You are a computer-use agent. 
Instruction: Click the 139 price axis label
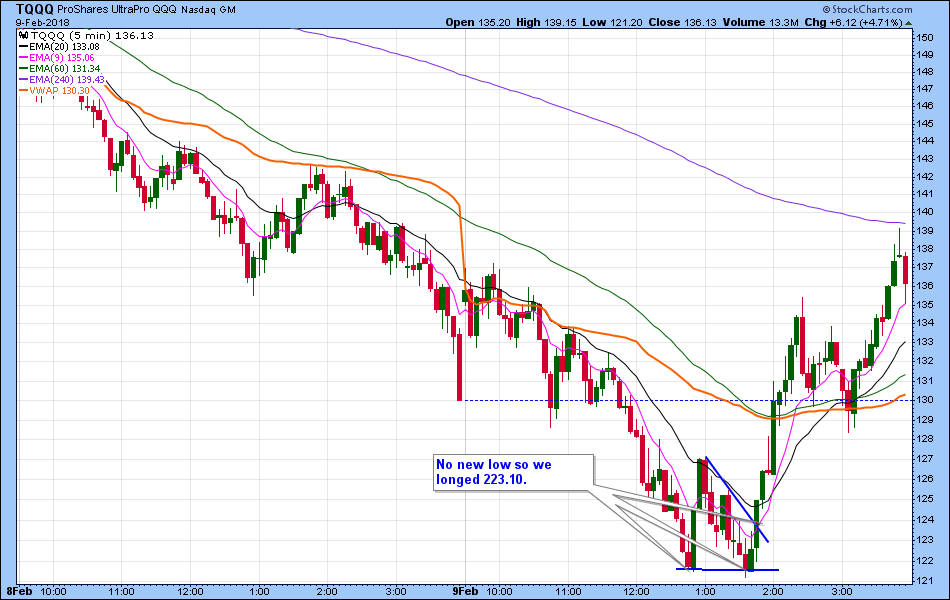pyautogui.click(x=925, y=231)
